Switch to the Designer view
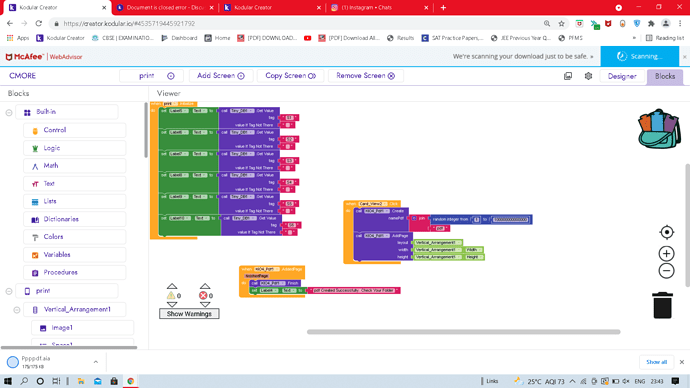The width and height of the screenshot is (690, 388). 622,76
